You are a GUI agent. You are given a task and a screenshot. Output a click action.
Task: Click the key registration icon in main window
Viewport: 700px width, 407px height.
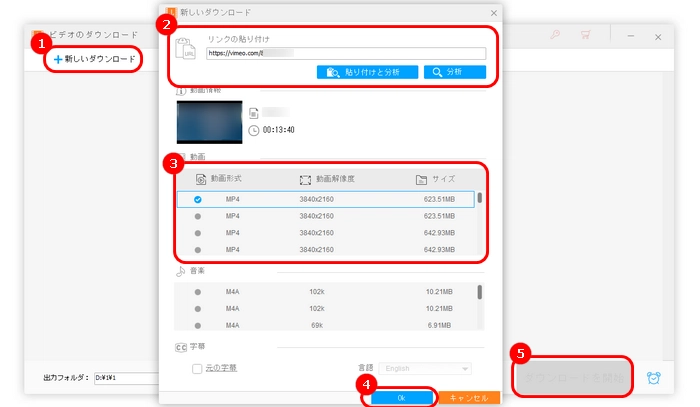pos(555,34)
